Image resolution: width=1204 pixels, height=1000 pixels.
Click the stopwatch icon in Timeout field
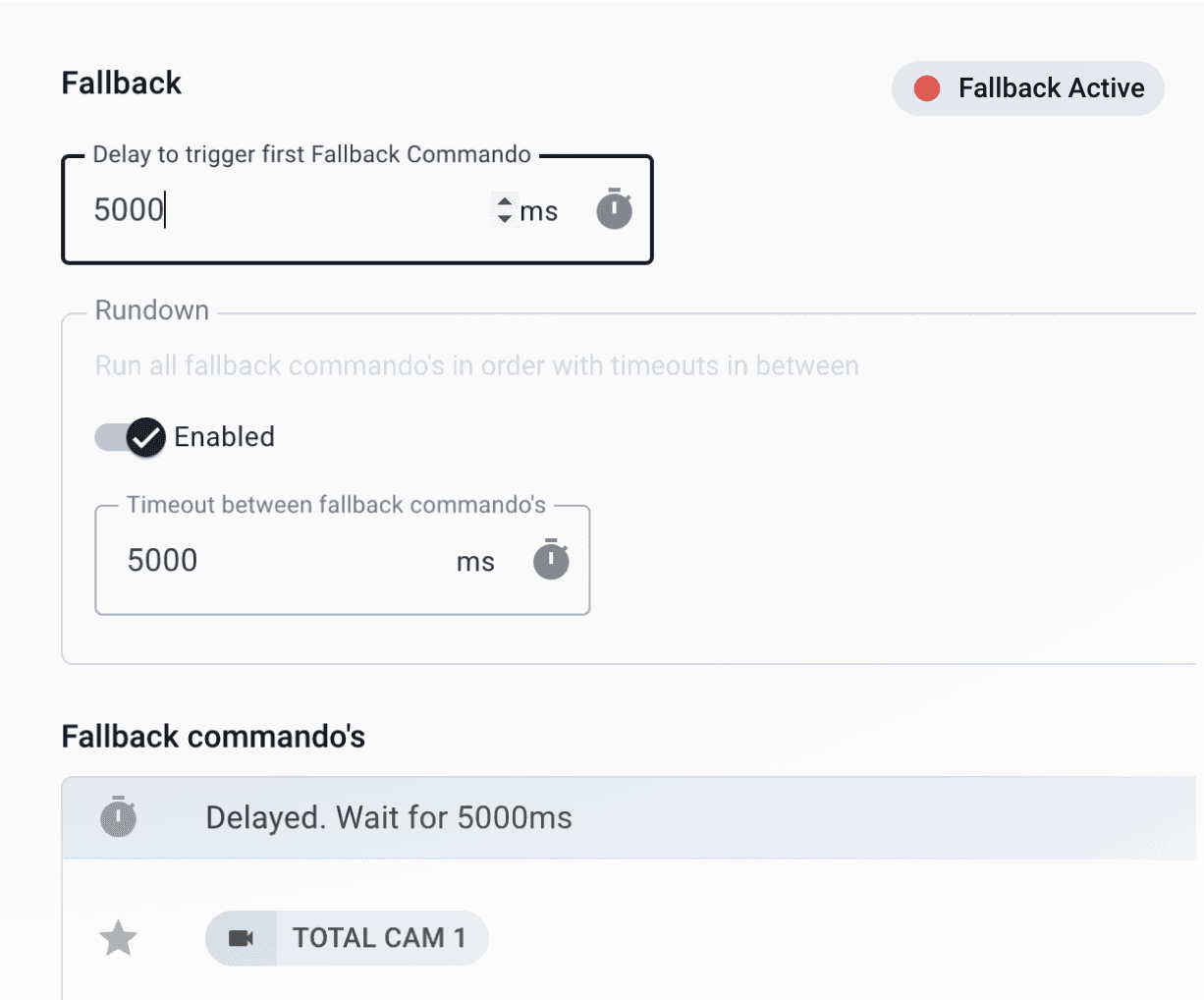point(551,560)
